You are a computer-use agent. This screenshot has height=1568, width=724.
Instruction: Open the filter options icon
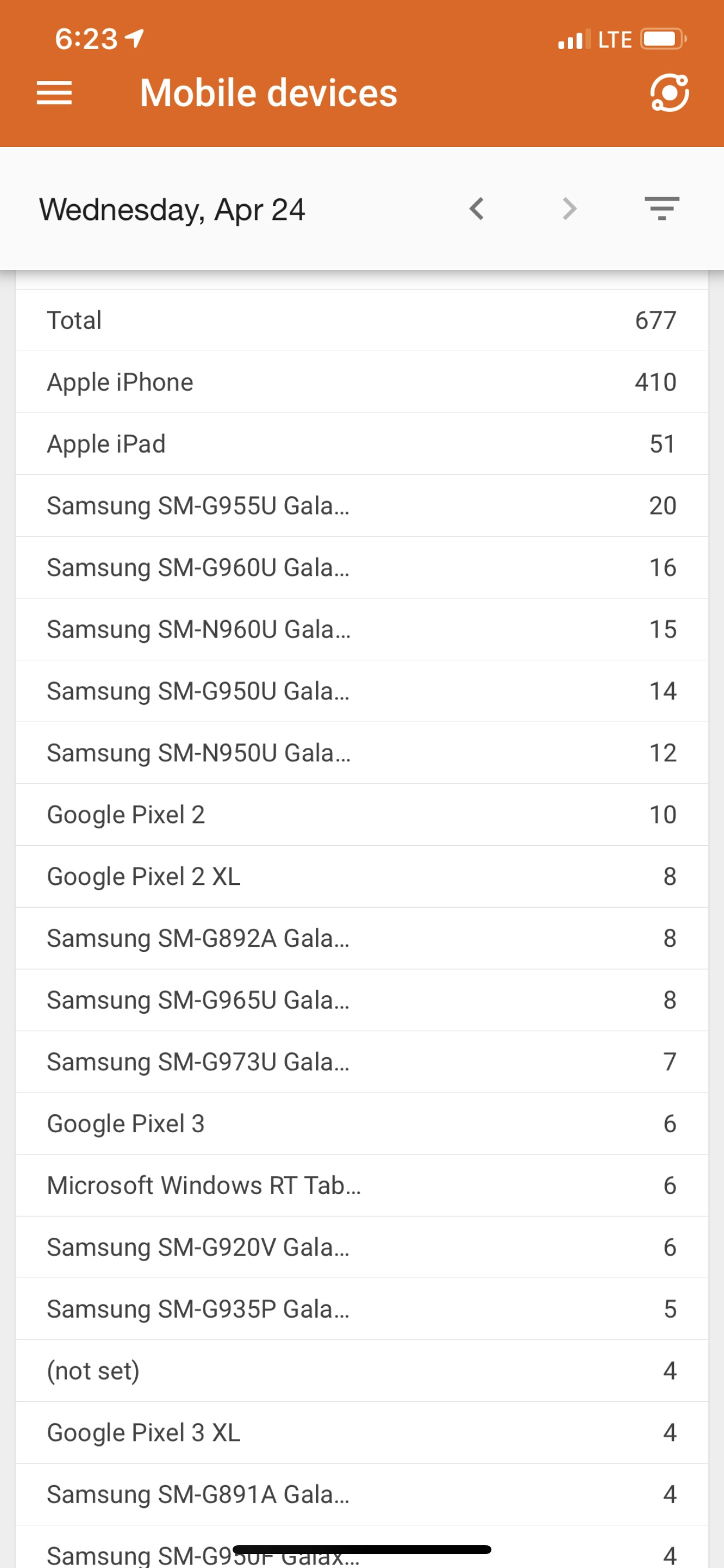662,209
